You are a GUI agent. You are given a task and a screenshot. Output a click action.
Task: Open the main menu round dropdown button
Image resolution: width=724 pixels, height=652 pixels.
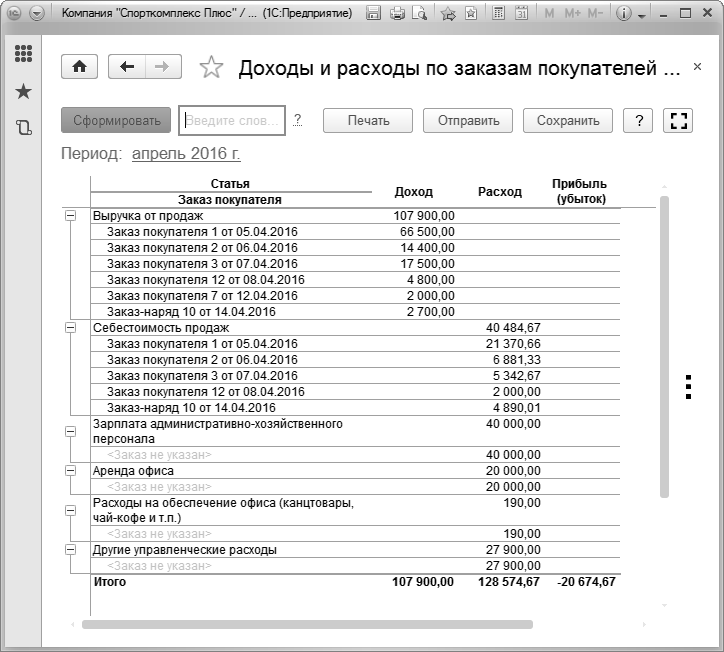[x=37, y=13]
